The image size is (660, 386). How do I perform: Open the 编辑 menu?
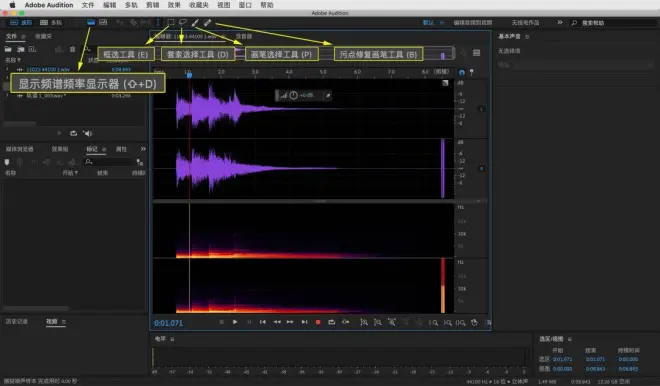pyautogui.click(x=109, y=5)
